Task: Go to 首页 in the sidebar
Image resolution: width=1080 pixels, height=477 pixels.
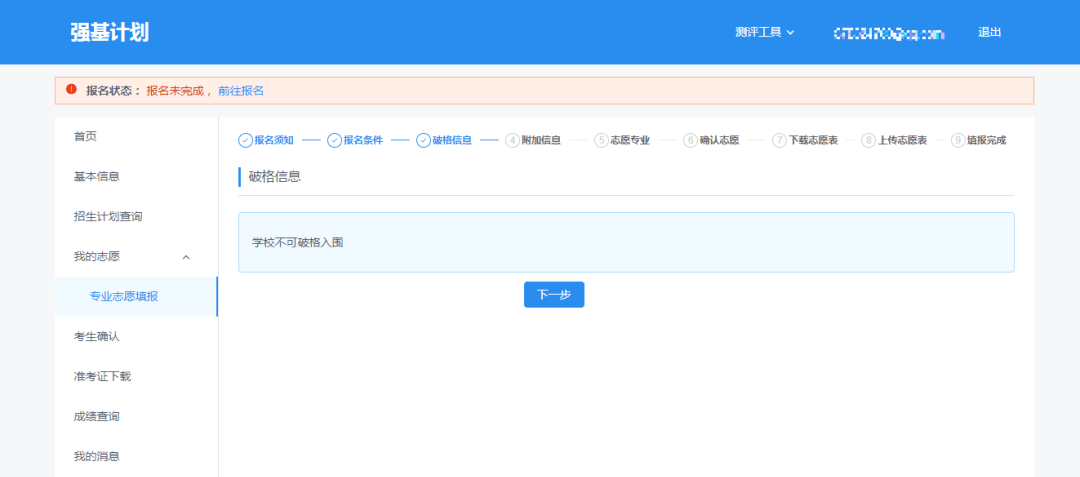Action: click(x=85, y=136)
